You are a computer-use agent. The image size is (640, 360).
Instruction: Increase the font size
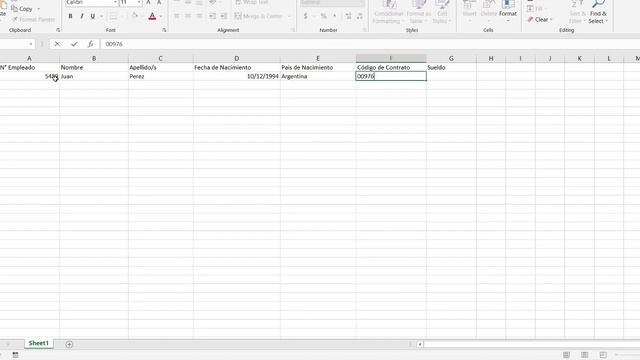coord(148,3)
